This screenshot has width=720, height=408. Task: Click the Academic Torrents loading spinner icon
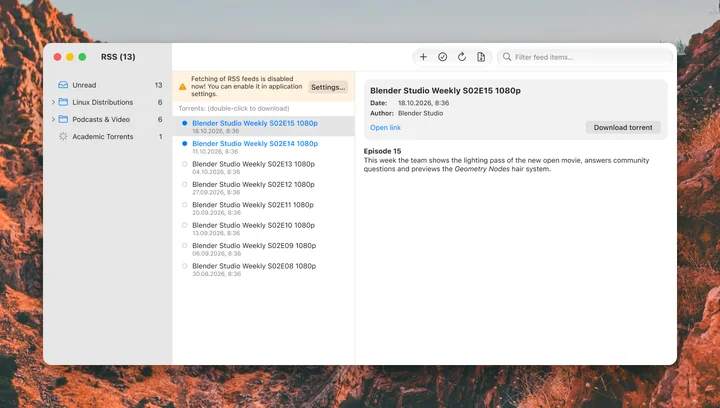coord(63,136)
